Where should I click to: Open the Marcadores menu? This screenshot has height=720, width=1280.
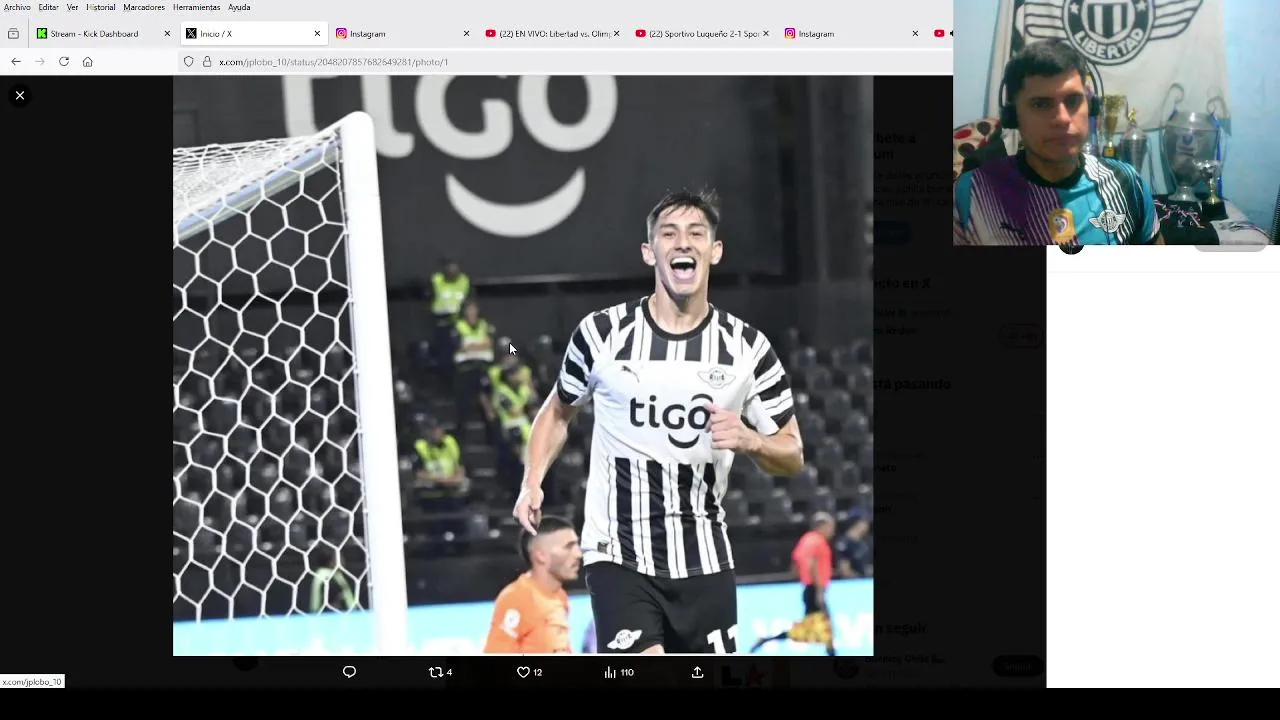144,7
